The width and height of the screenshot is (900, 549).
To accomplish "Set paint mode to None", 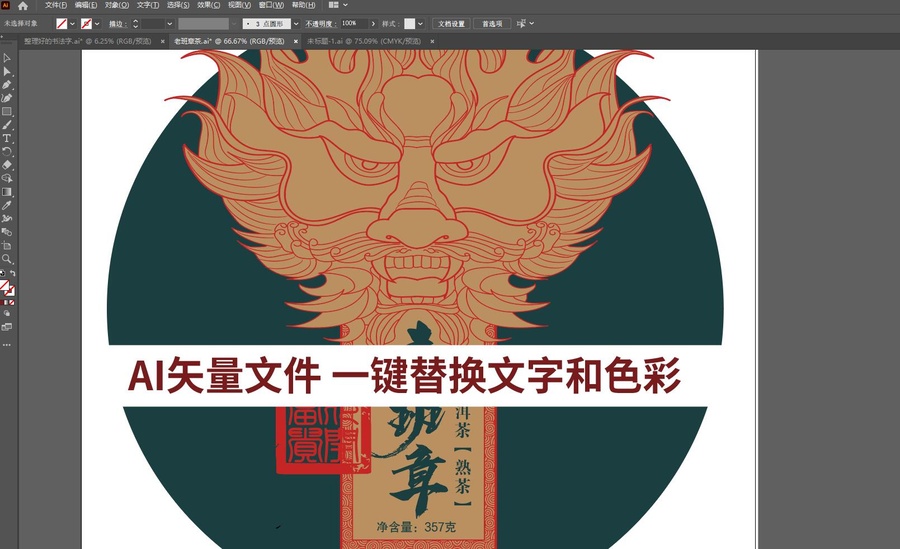I will pos(11,303).
